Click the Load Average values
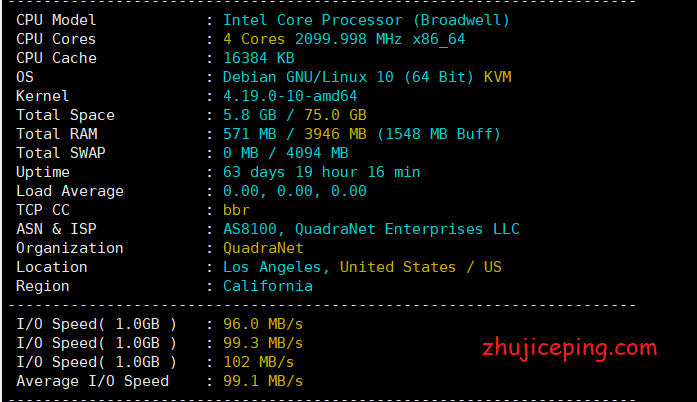This screenshot has height=402, width=697. pos(295,191)
